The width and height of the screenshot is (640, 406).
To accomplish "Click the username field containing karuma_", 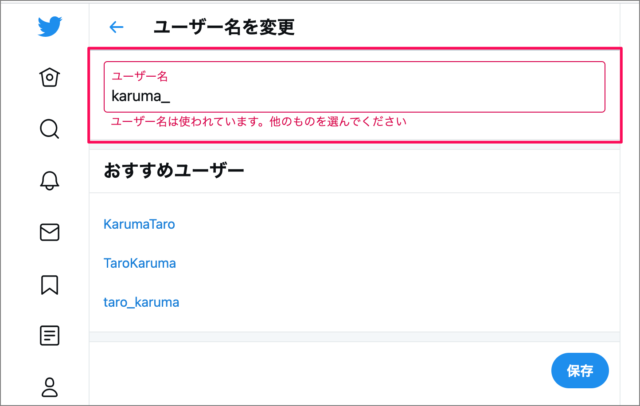I will [x=355, y=95].
